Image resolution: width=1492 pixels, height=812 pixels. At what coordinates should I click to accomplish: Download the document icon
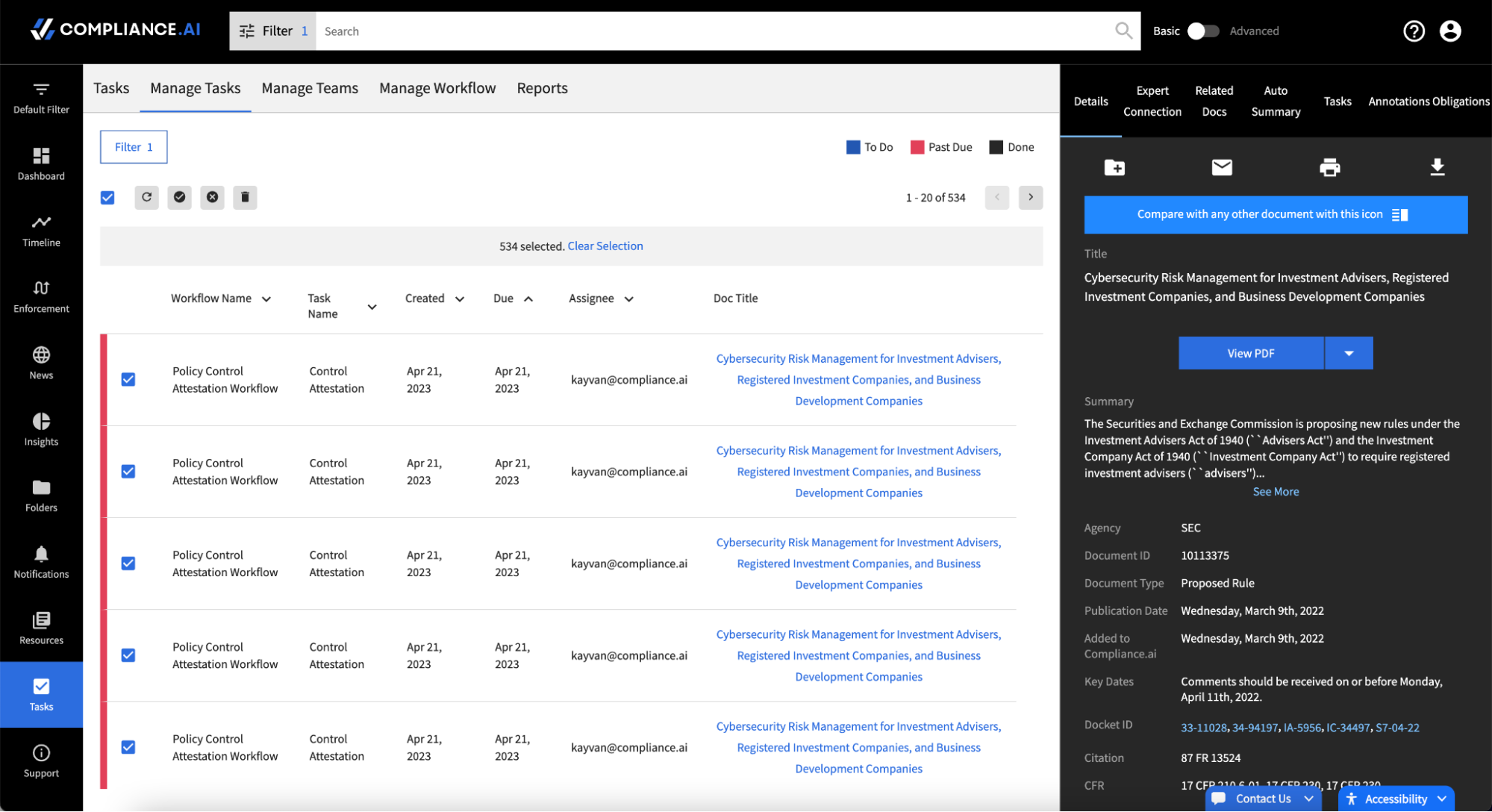point(1437,167)
